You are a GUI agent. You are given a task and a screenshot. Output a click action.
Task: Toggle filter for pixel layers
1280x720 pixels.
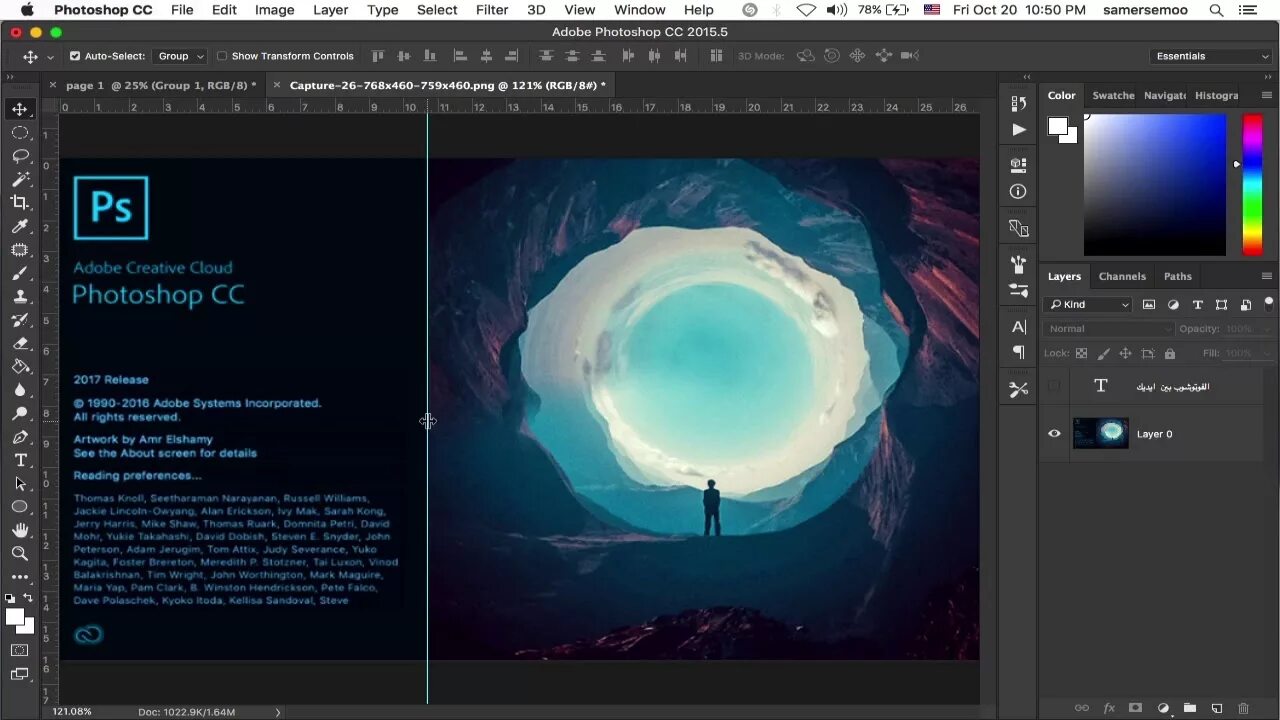[x=1149, y=304]
